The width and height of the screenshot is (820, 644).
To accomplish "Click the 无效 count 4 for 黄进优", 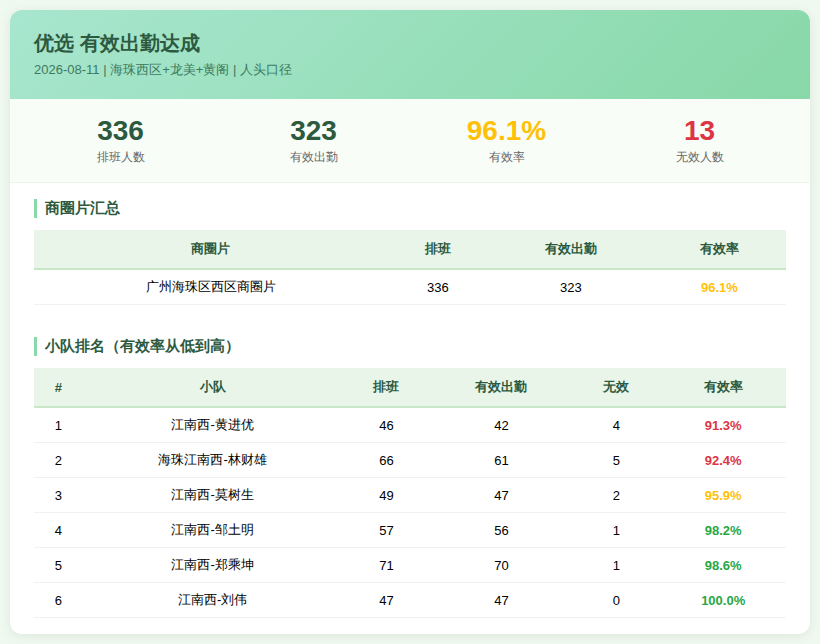I will pos(616,426).
